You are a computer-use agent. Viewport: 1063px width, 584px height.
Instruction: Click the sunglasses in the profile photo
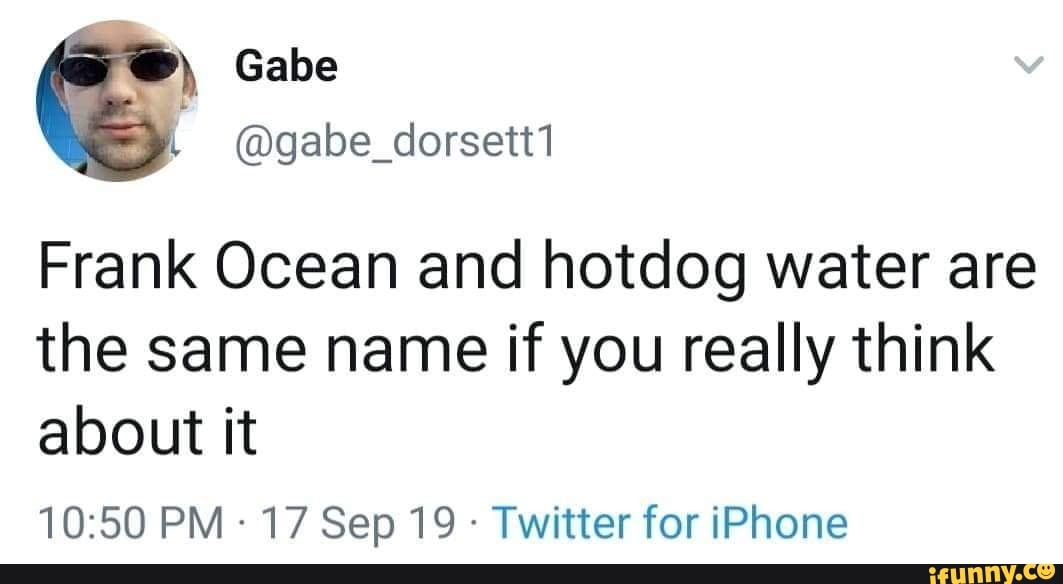[115, 73]
